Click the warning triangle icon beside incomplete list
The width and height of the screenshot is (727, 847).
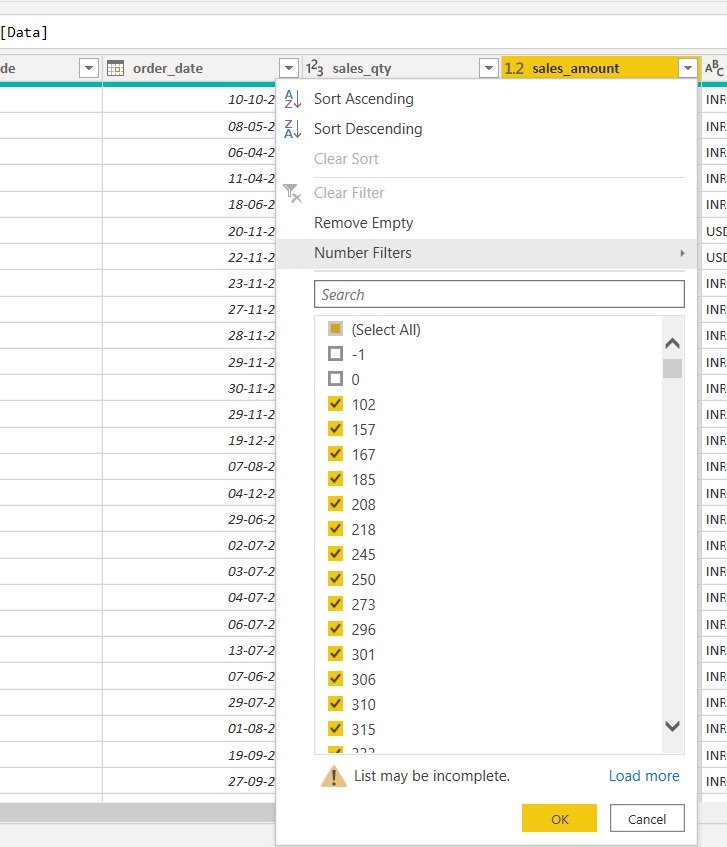click(334, 776)
